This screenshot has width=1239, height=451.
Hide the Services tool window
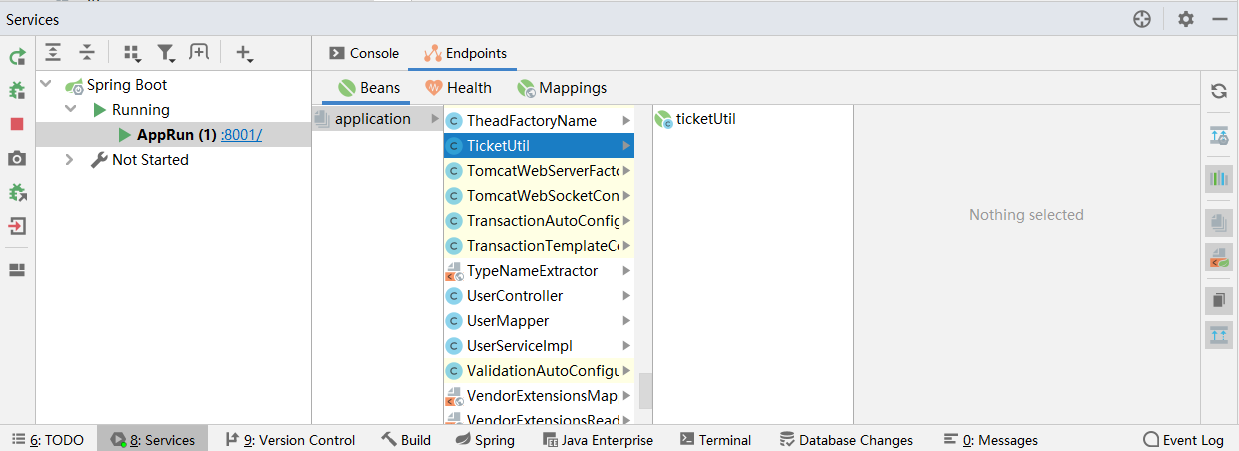tap(1220, 19)
